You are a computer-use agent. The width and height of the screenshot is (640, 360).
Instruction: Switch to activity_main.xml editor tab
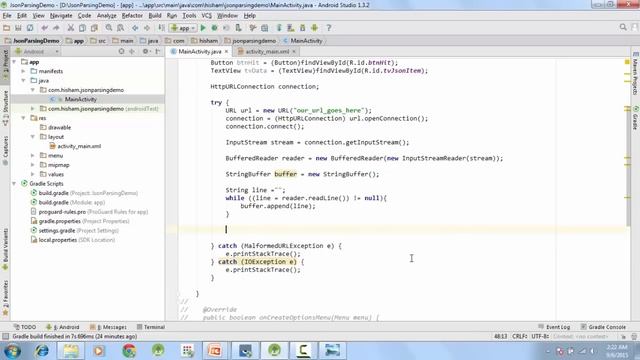click(x=267, y=51)
